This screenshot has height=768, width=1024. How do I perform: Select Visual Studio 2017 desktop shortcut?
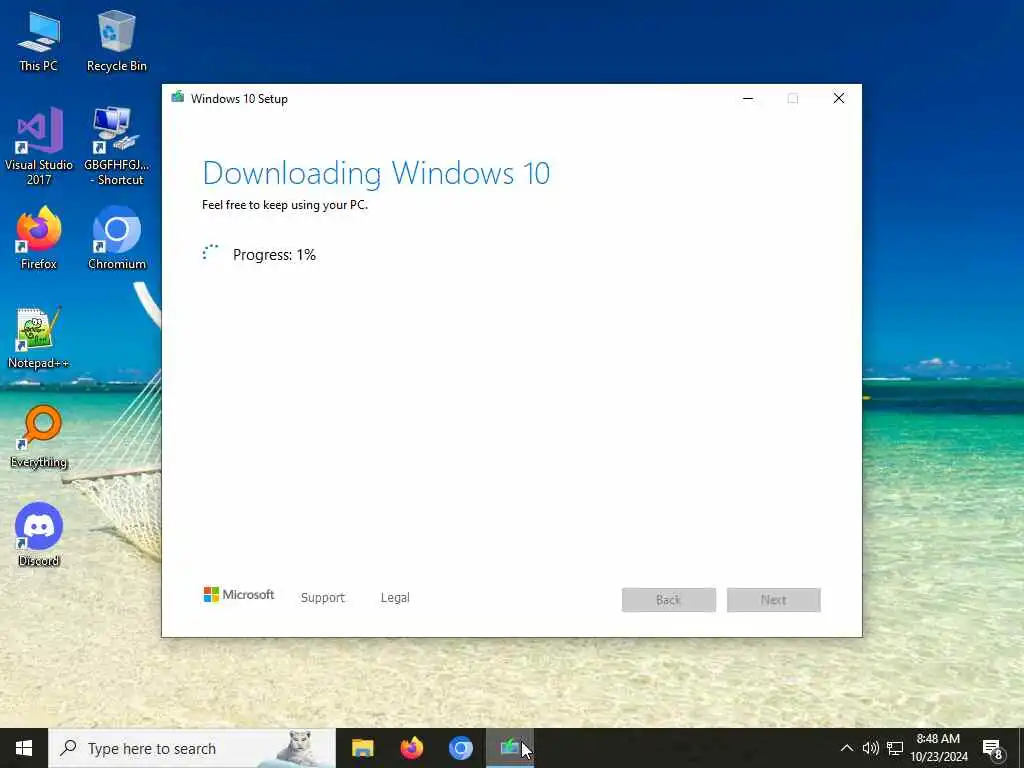click(x=39, y=146)
